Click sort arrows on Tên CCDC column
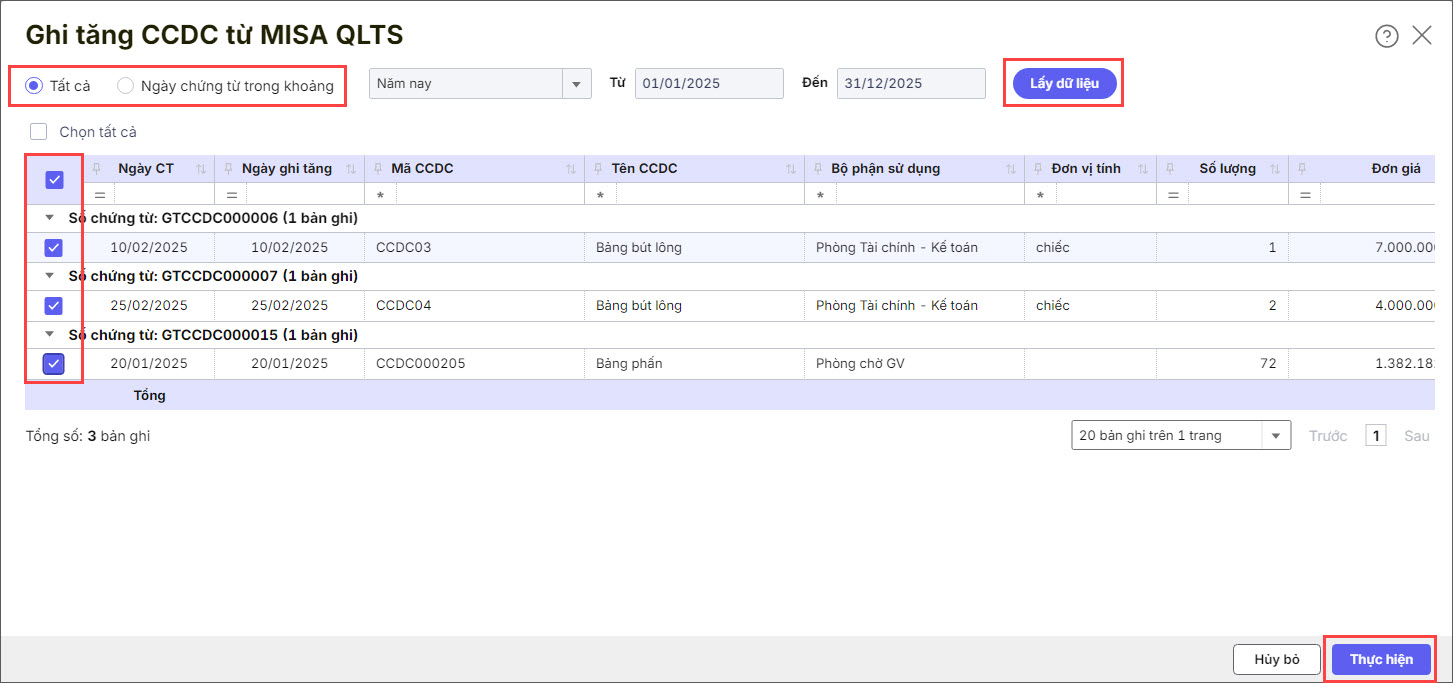 (791, 169)
